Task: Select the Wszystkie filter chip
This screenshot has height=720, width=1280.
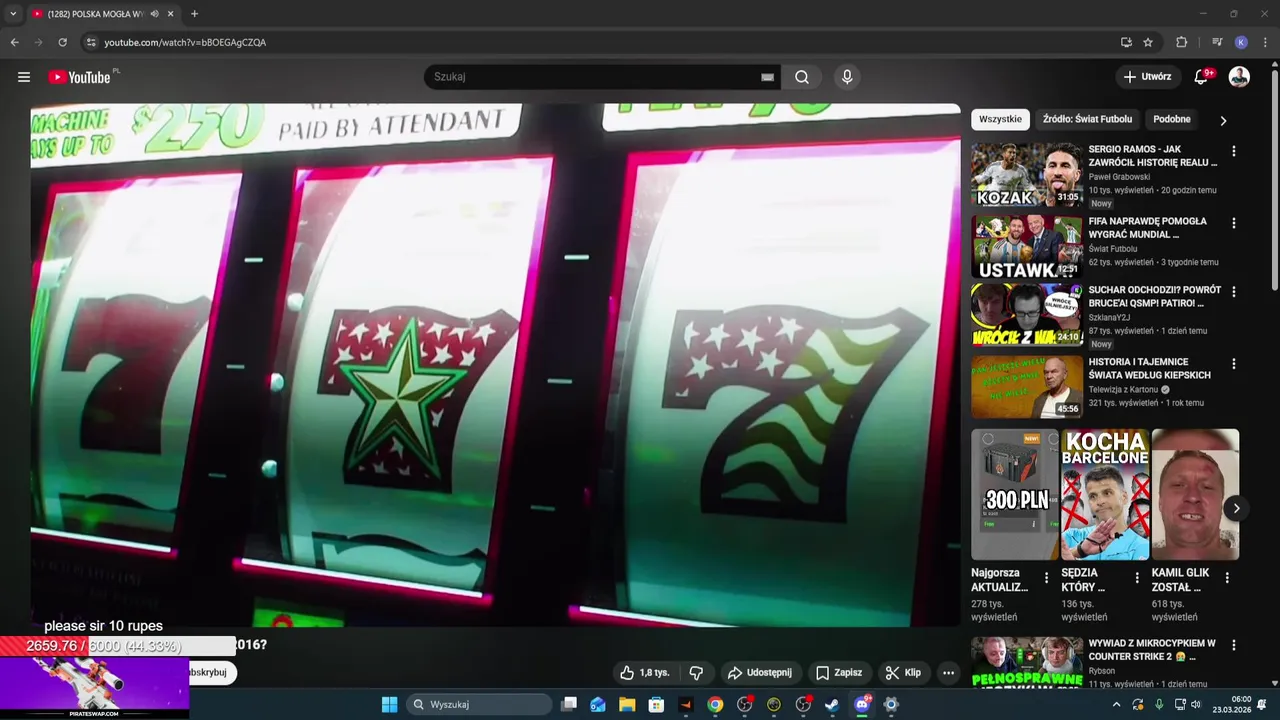Action: tap(1000, 119)
